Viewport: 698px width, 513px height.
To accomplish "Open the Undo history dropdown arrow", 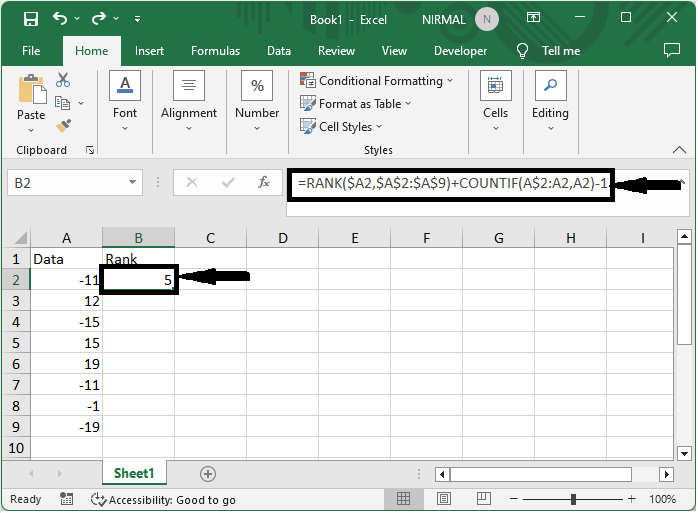I will tap(77, 19).
